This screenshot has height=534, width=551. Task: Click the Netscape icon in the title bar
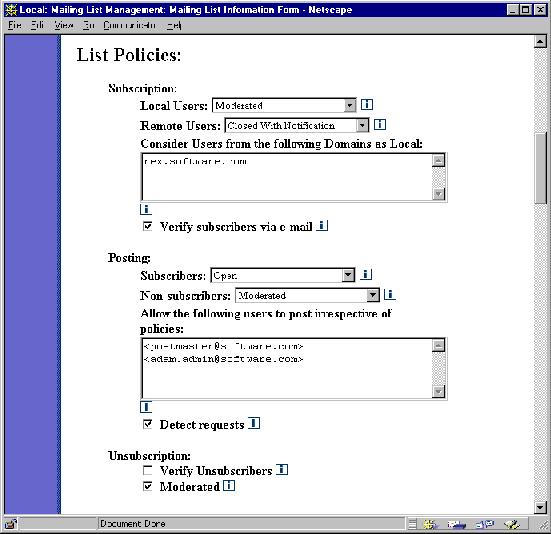(x=11, y=10)
